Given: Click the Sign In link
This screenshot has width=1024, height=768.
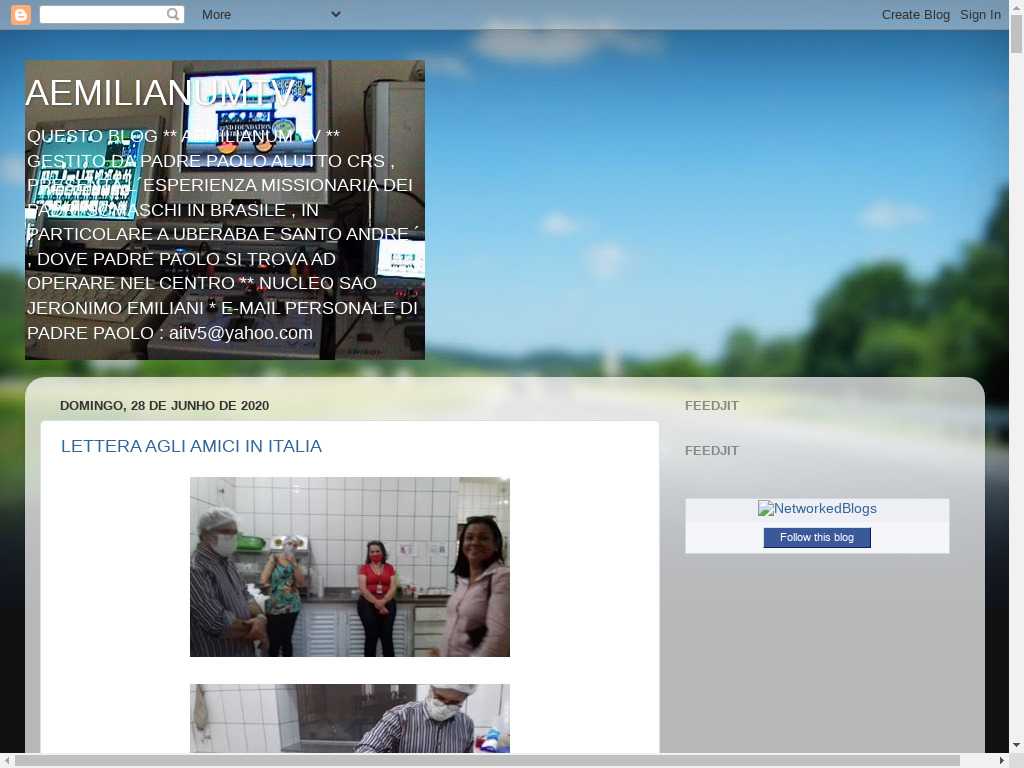Looking at the screenshot, I should pos(980,14).
